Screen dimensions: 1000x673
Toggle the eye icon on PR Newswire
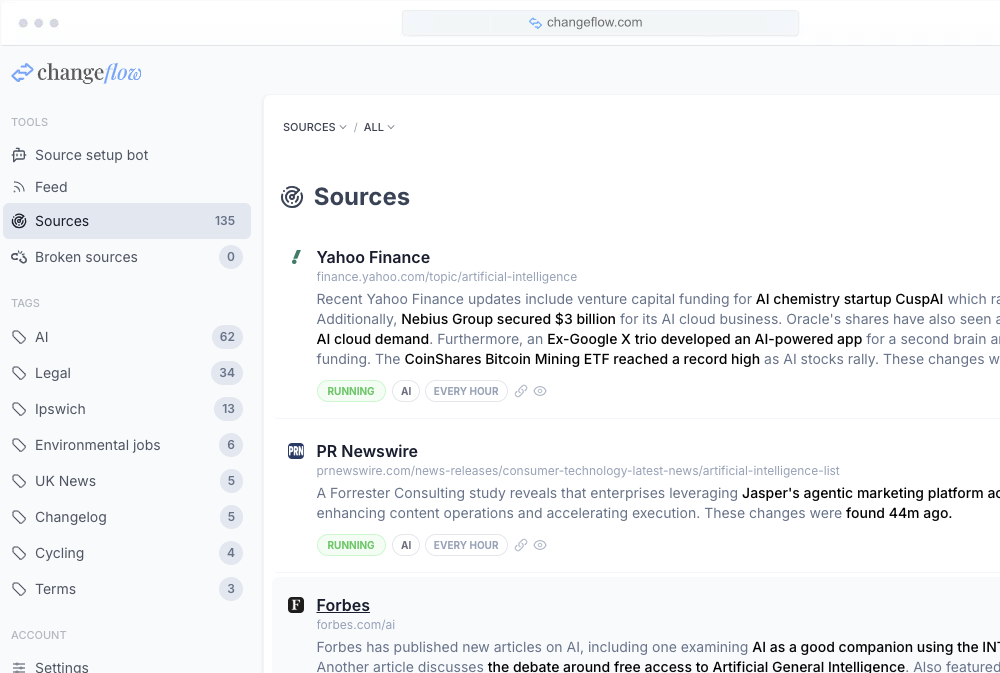540,545
